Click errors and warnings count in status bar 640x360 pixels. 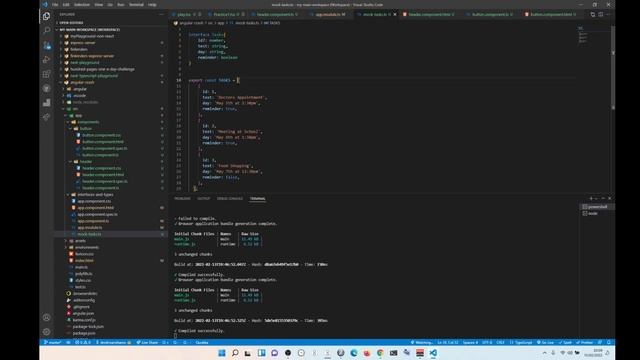(x=83, y=342)
